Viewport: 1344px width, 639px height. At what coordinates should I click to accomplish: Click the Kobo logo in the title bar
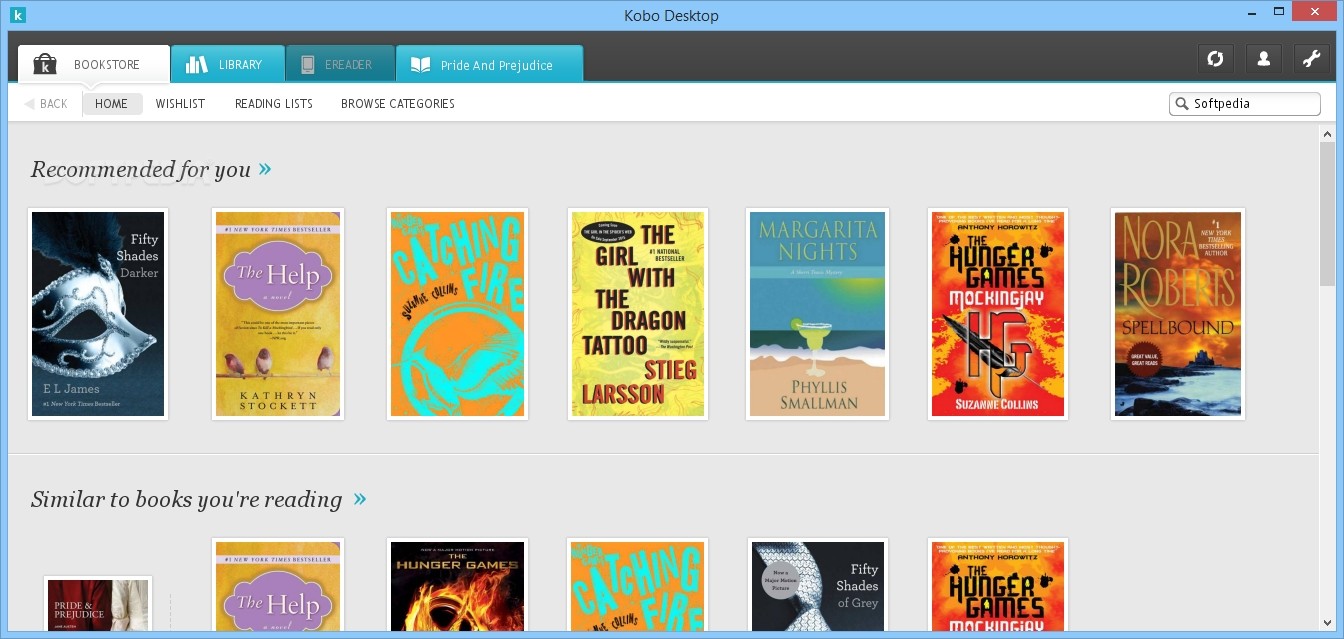17,15
